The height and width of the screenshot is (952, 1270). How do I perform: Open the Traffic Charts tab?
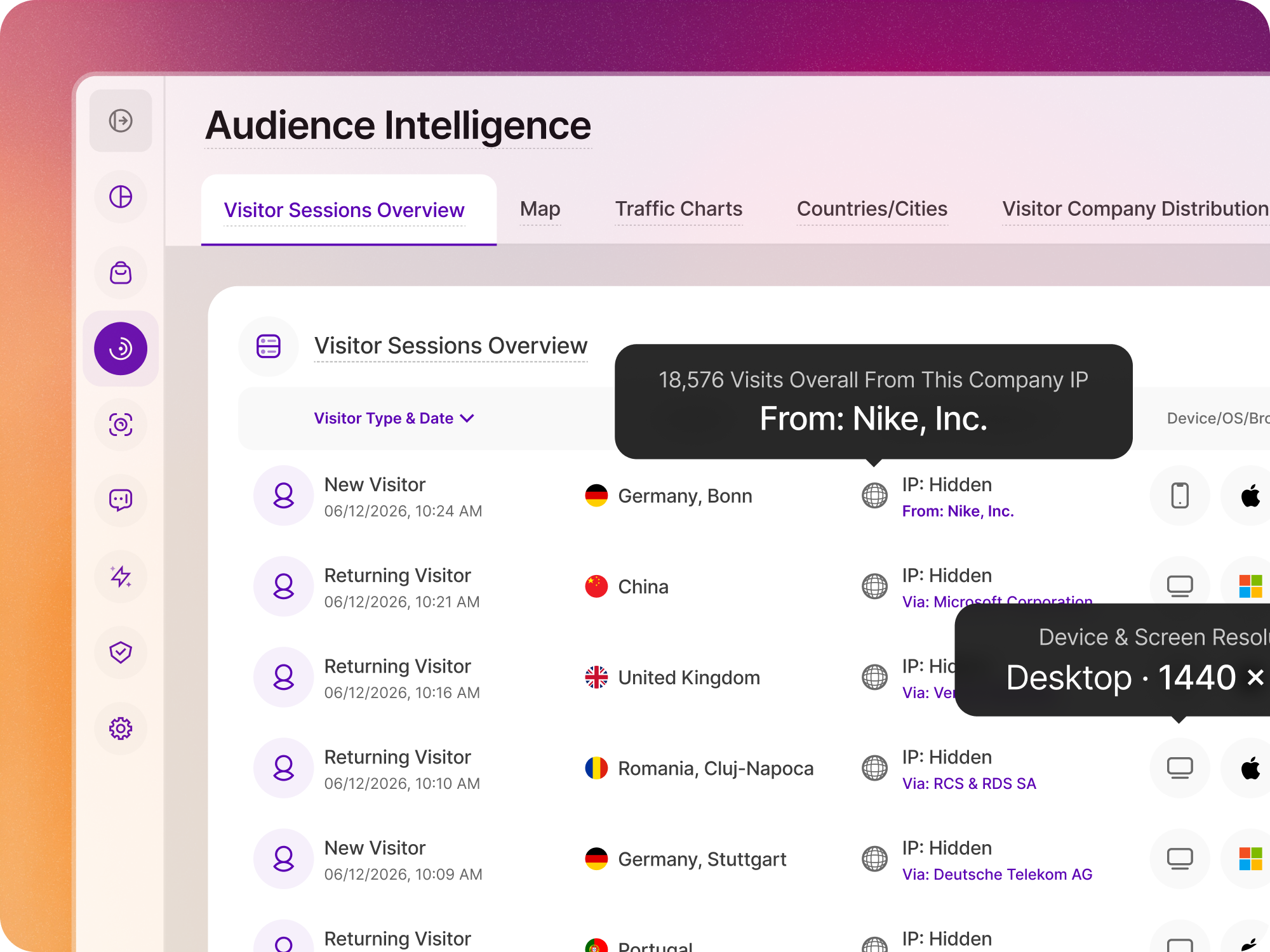point(679,209)
